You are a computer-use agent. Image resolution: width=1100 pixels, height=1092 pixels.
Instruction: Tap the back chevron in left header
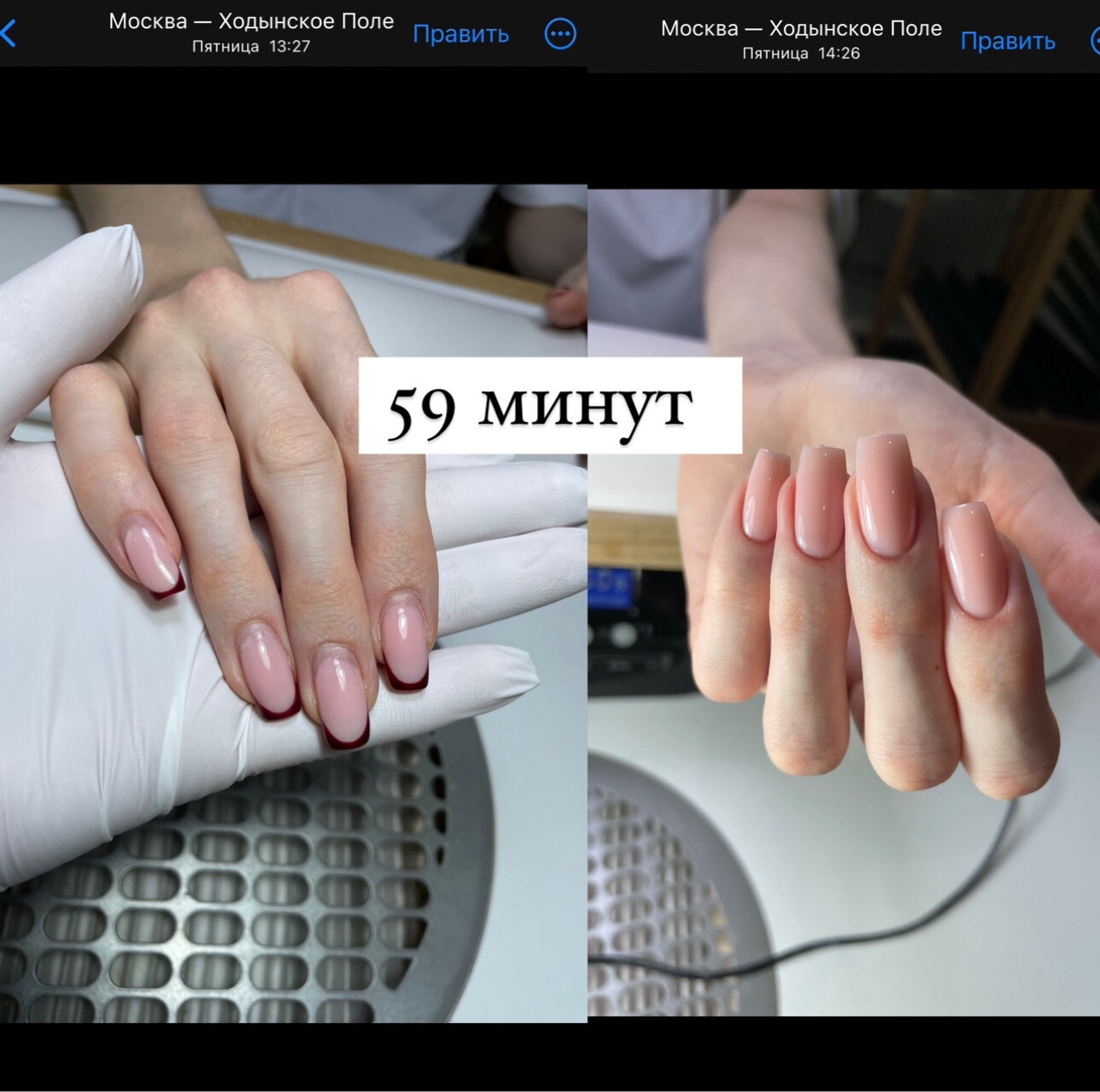(9, 34)
